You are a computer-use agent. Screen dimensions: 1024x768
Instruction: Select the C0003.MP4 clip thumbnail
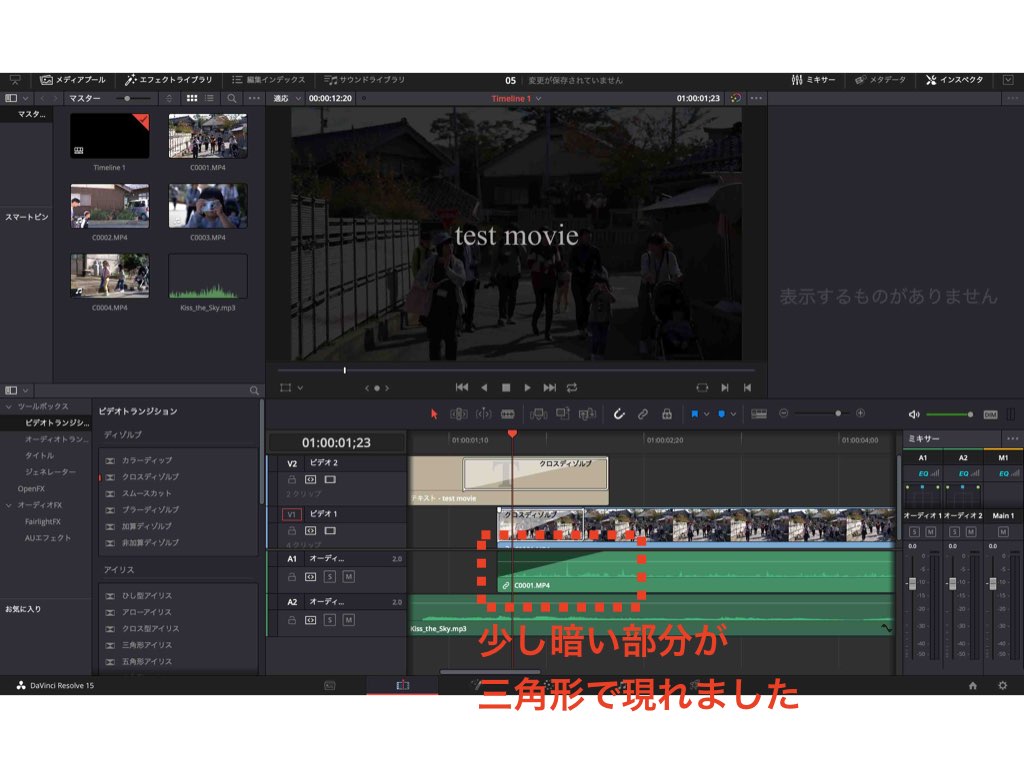click(208, 206)
